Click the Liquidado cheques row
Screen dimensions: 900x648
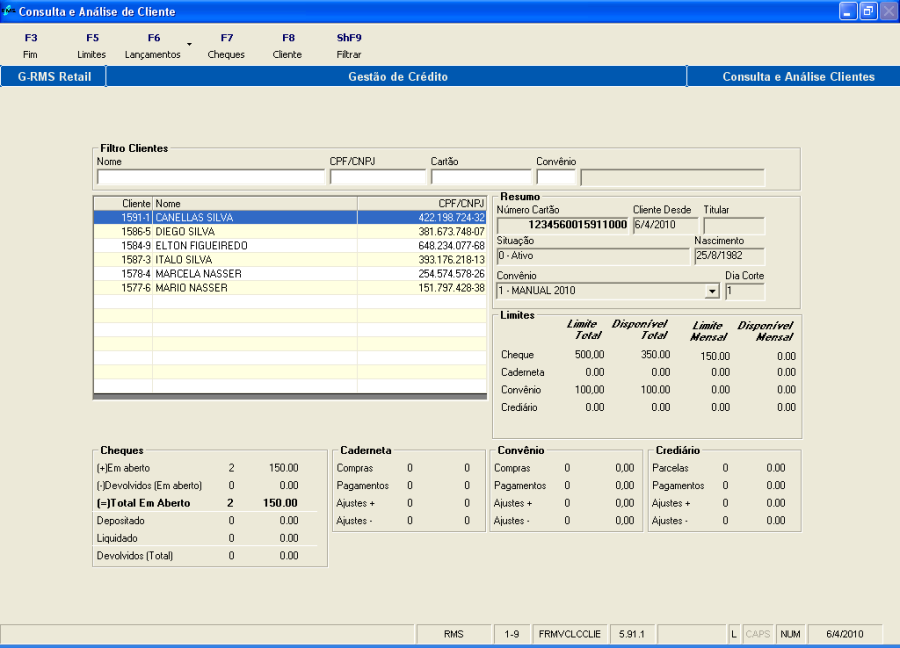coord(197,538)
